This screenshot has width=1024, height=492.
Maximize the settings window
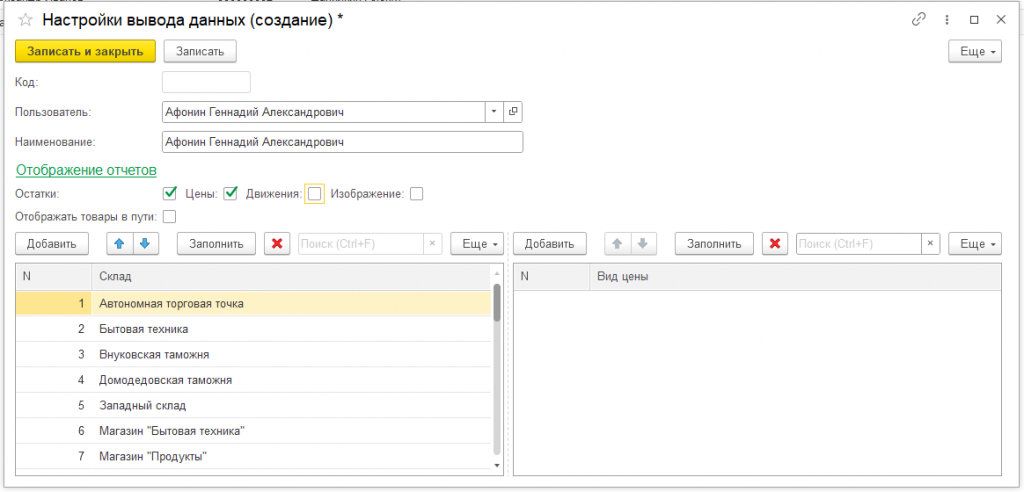pos(974,20)
